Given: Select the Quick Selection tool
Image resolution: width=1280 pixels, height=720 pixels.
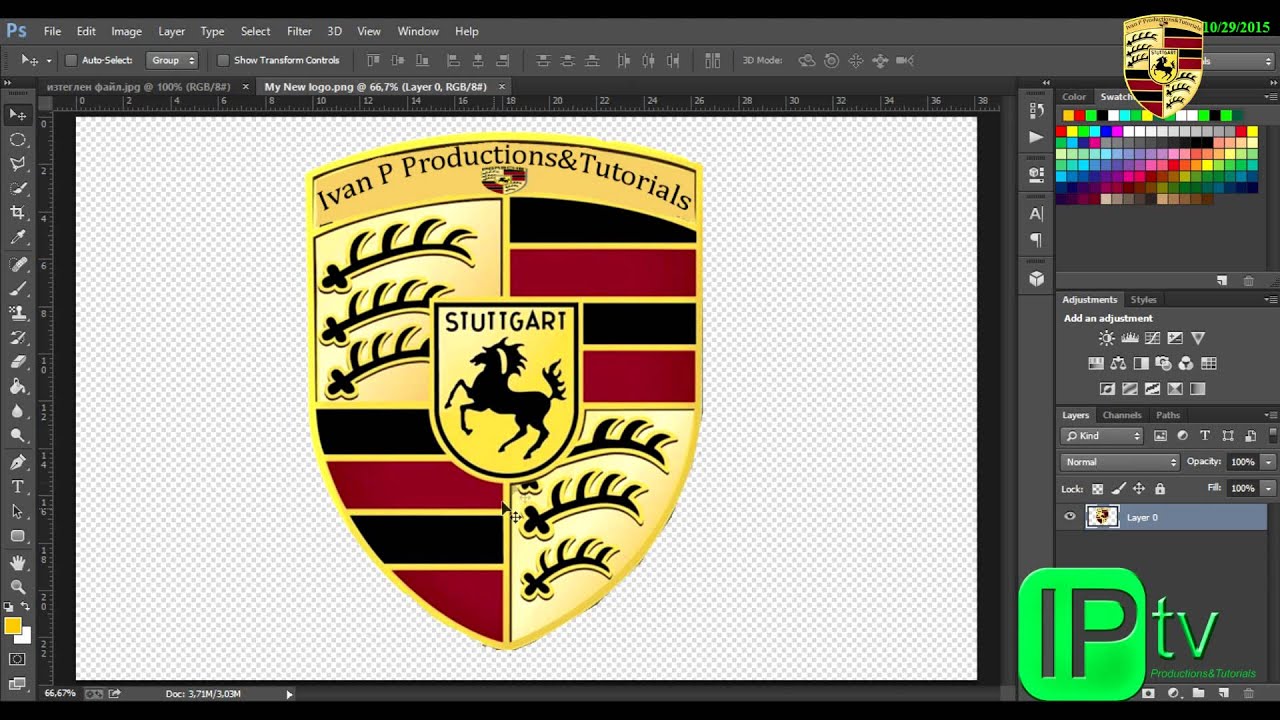Looking at the screenshot, I should pos(18,188).
